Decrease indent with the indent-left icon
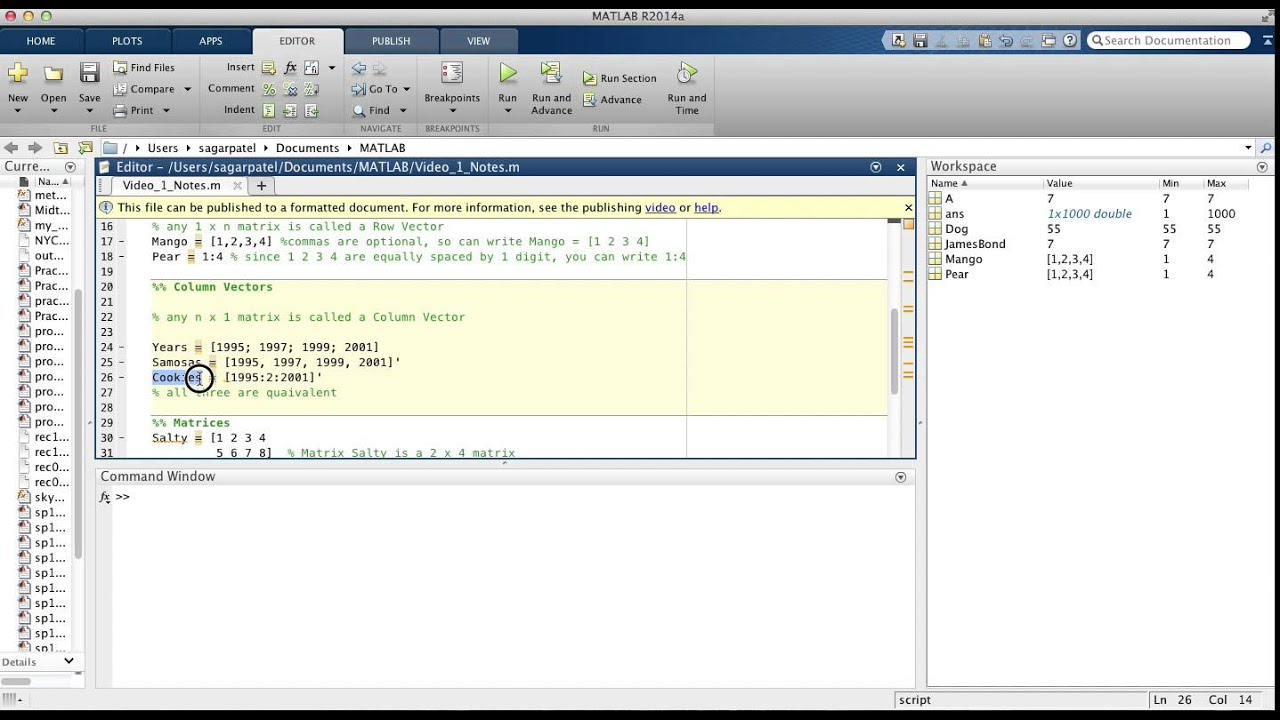This screenshot has height=720, width=1280. pos(311,111)
